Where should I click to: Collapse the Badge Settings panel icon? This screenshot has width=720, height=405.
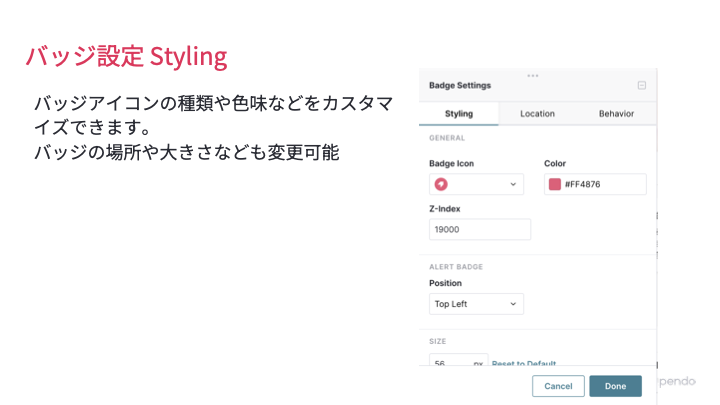click(x=641, y=85)
